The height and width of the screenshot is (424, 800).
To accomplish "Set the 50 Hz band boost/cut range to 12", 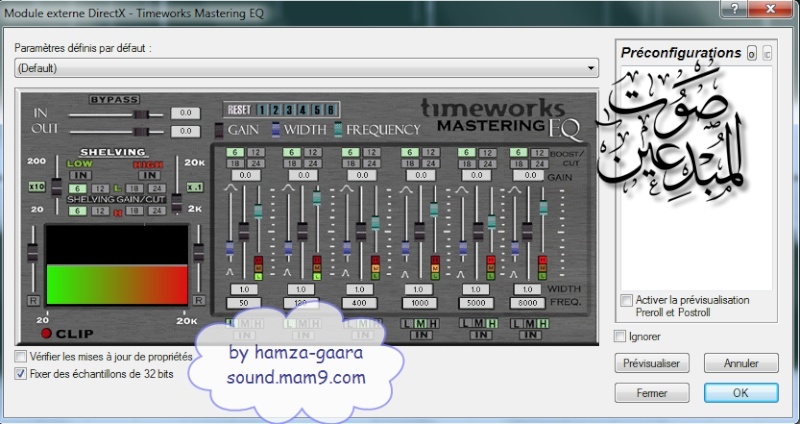I will click(255, 152).
